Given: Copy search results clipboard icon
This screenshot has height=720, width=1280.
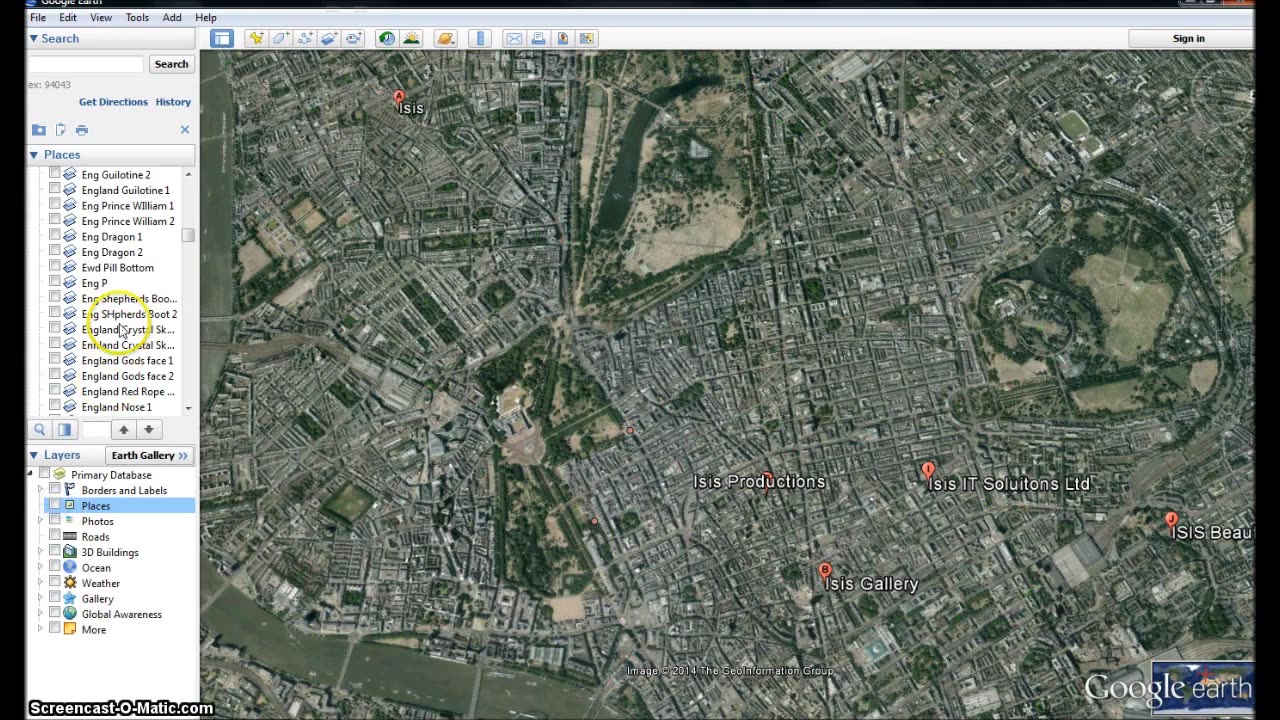Looking at the screenshot, I should (x=60, y=130).
